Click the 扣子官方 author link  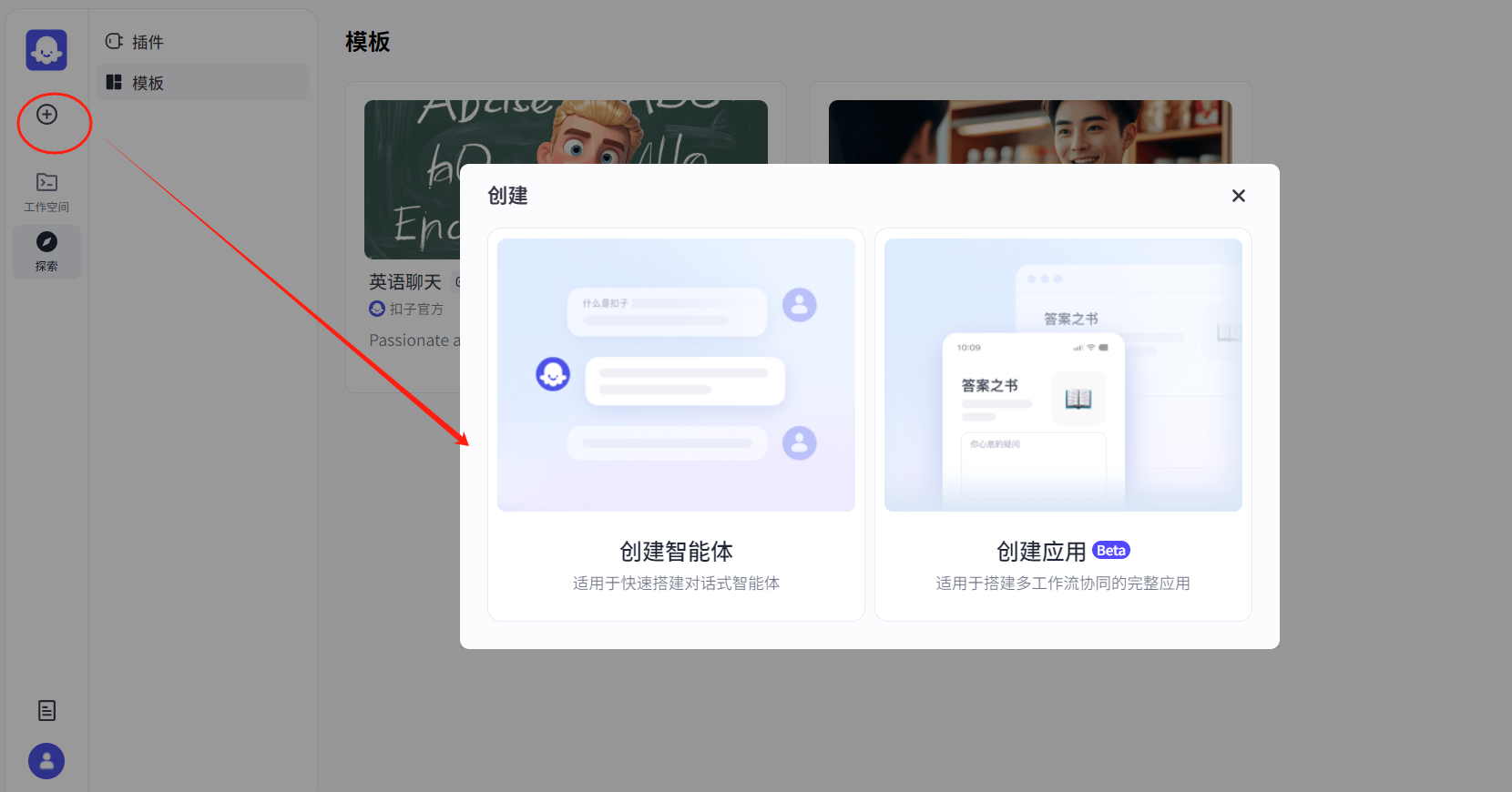pos(415,310)
